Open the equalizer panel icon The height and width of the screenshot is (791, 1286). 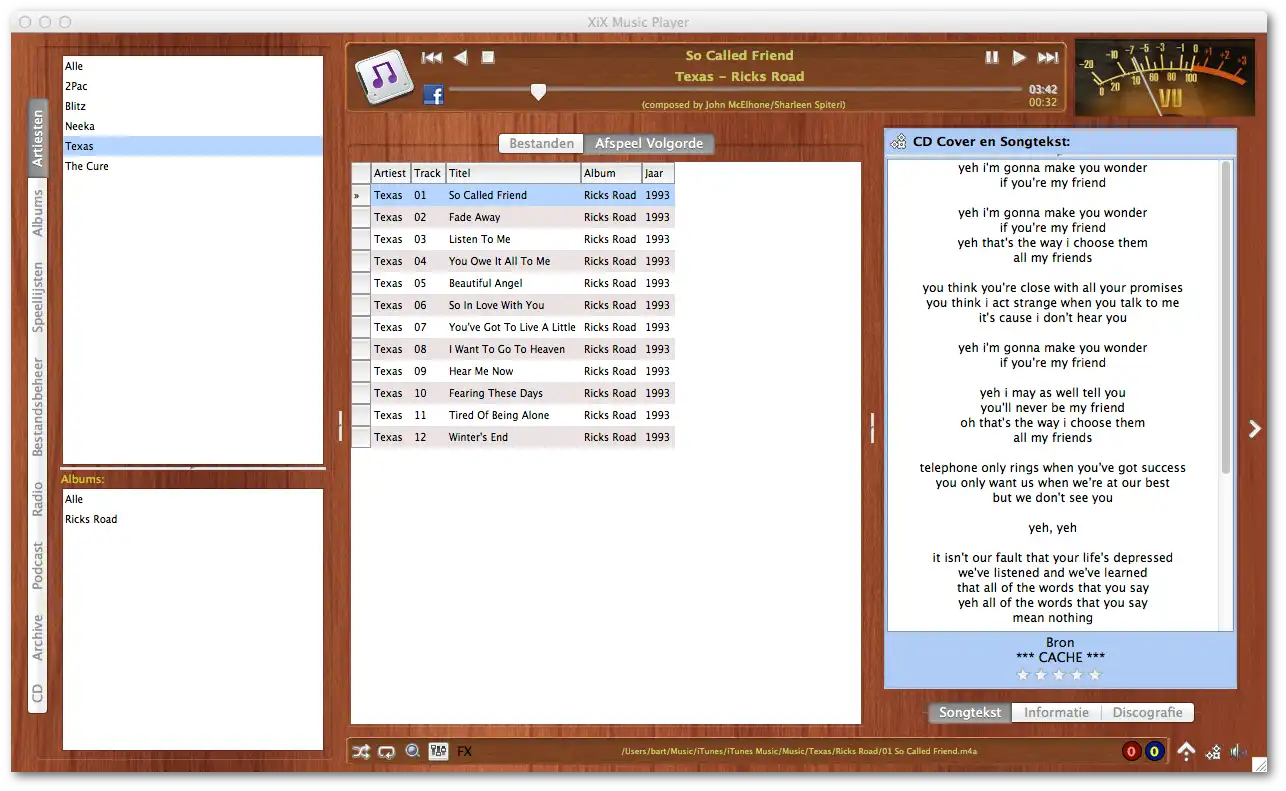click(x=438, y=751)
